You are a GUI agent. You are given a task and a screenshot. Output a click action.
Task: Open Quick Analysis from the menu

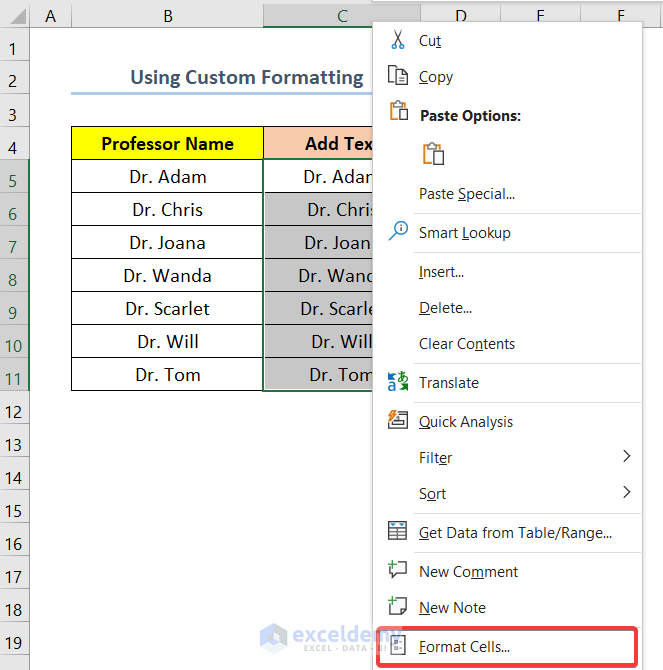507,421
